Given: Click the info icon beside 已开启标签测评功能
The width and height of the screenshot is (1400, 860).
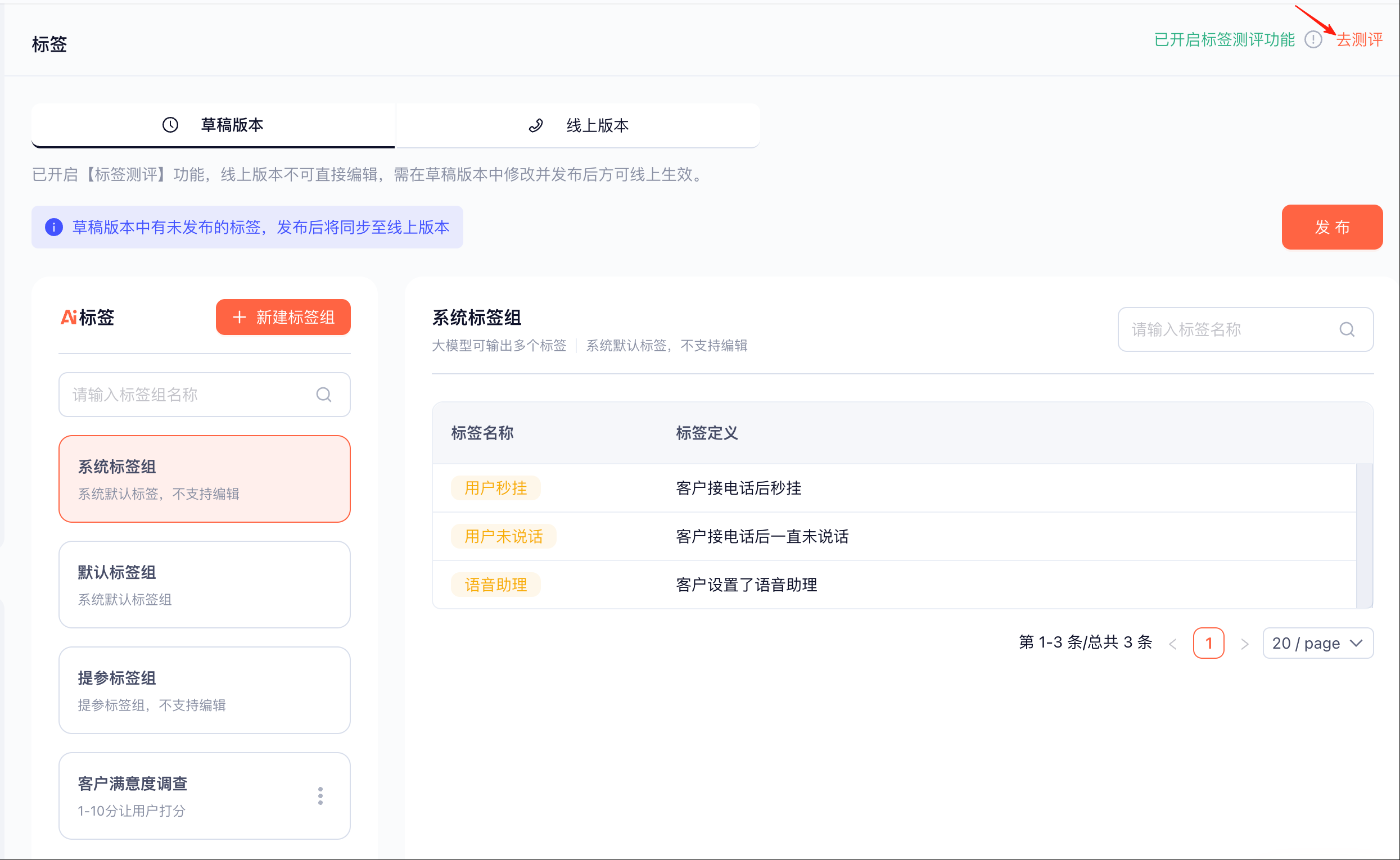Looking at the screenshot, I should 1313,39.
